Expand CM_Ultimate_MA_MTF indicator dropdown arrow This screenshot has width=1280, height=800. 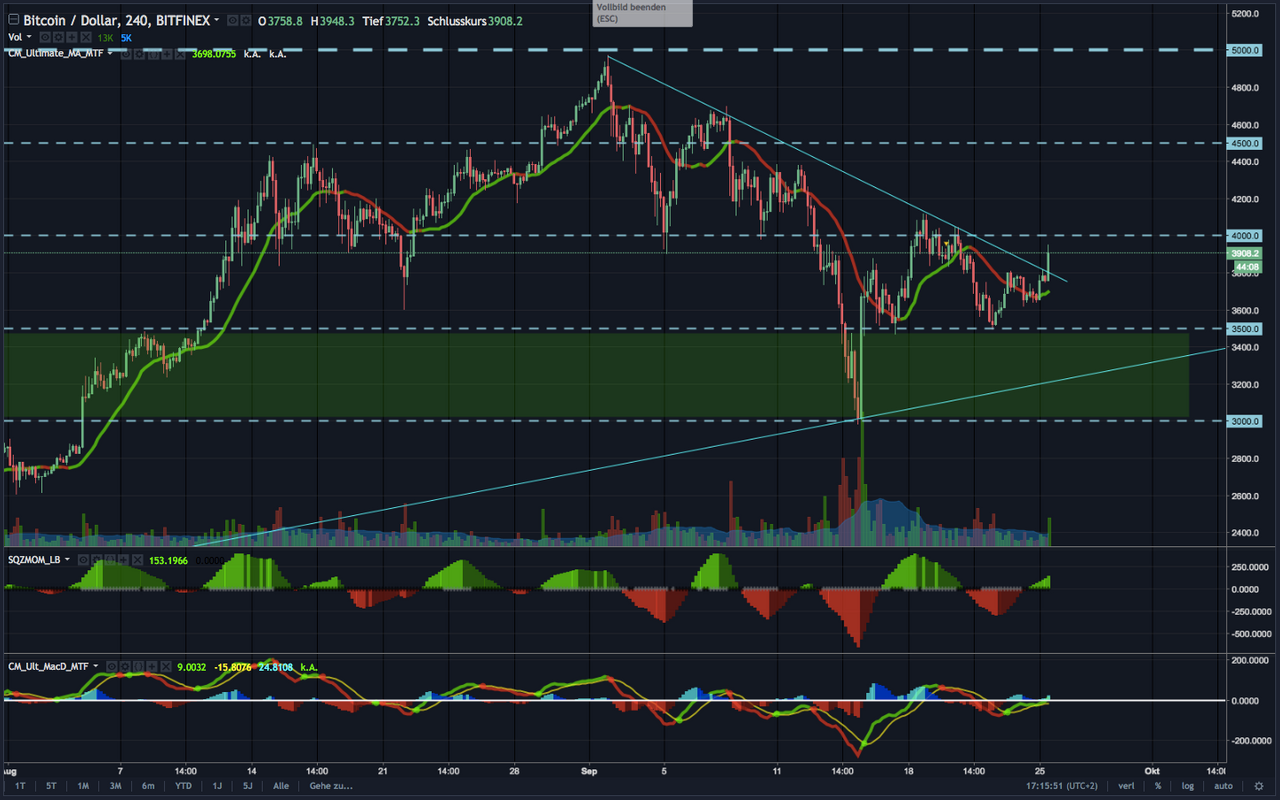click(x=110, y=53)
